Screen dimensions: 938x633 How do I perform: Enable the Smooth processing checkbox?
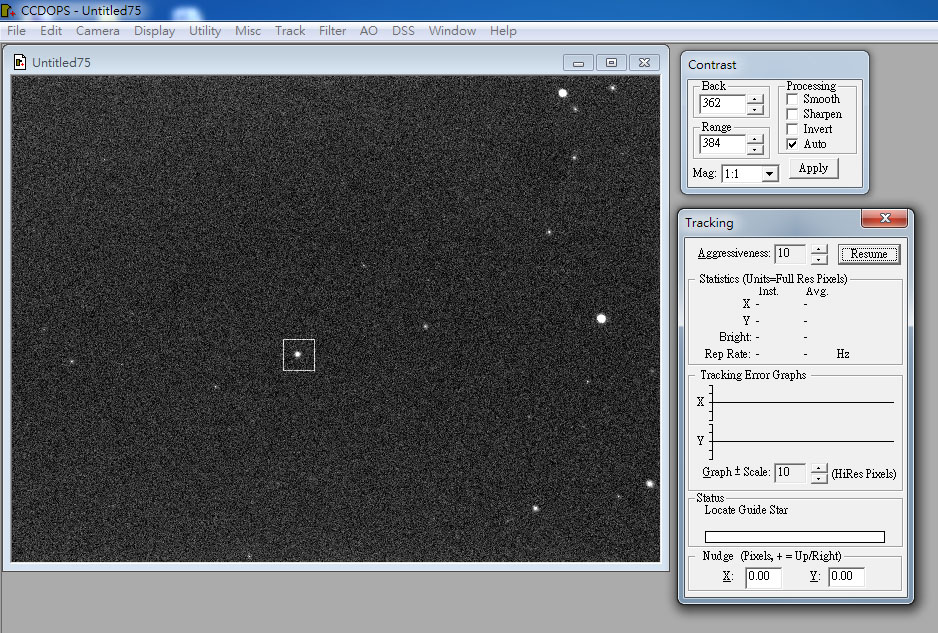point(793,99)
